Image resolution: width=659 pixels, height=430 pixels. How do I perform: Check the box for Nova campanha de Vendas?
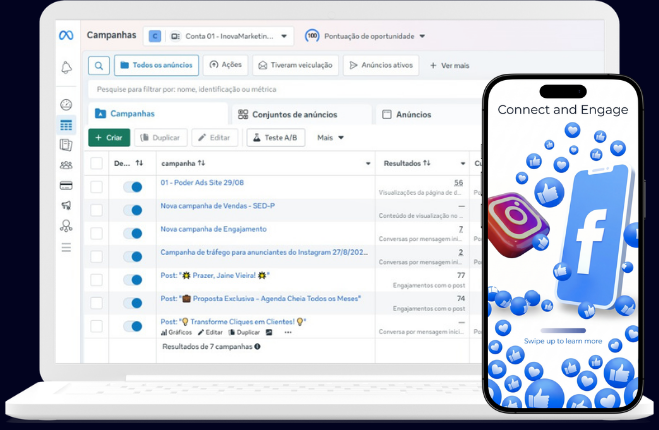(x=96, y=210)
